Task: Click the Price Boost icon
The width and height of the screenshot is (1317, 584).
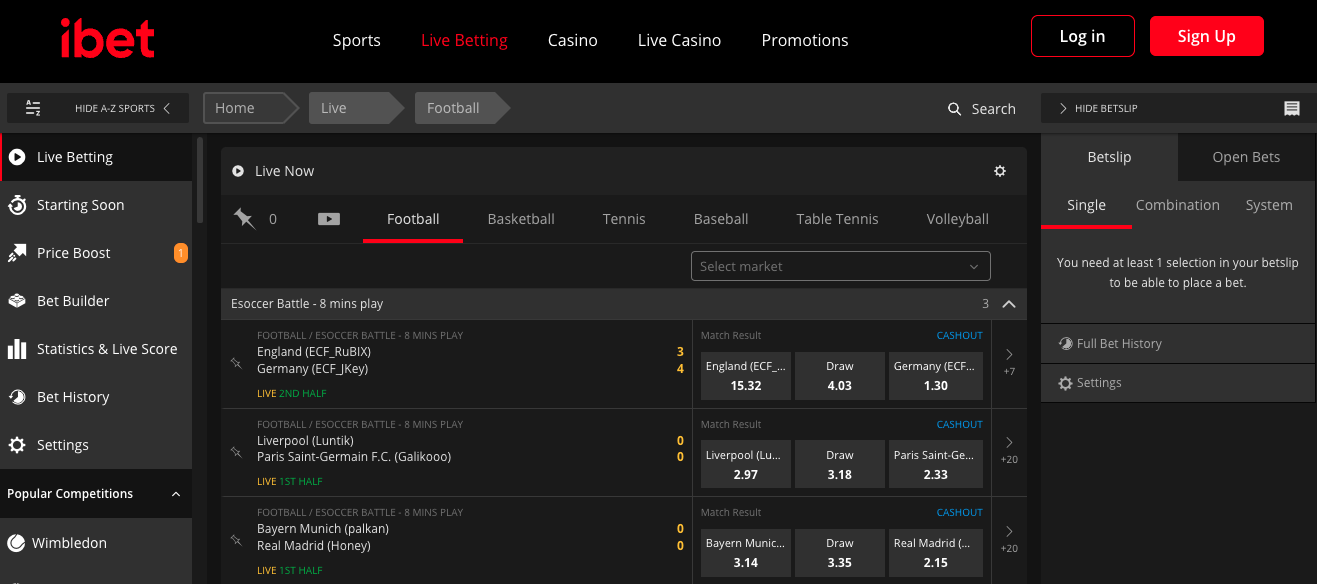Action: tap(17, 253)
